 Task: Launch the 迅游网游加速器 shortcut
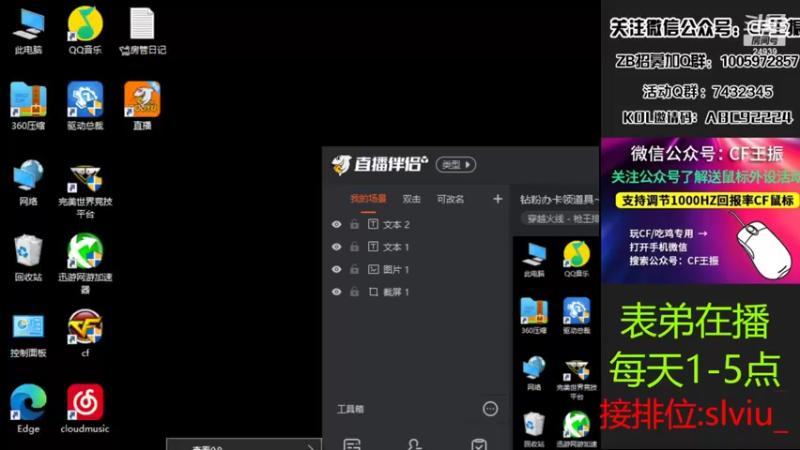tap(85, 264)
